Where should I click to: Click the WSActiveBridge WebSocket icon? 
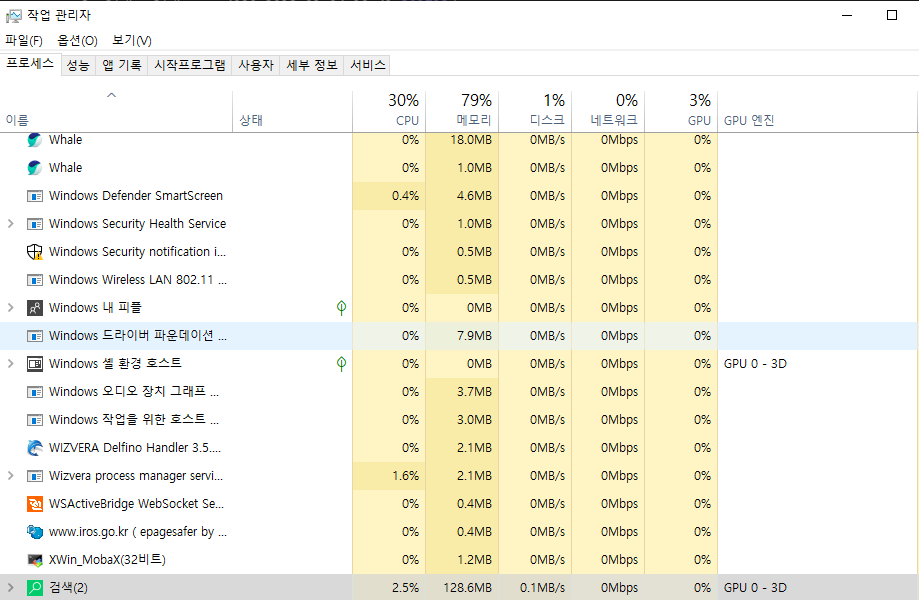click(x=35, y=503)
